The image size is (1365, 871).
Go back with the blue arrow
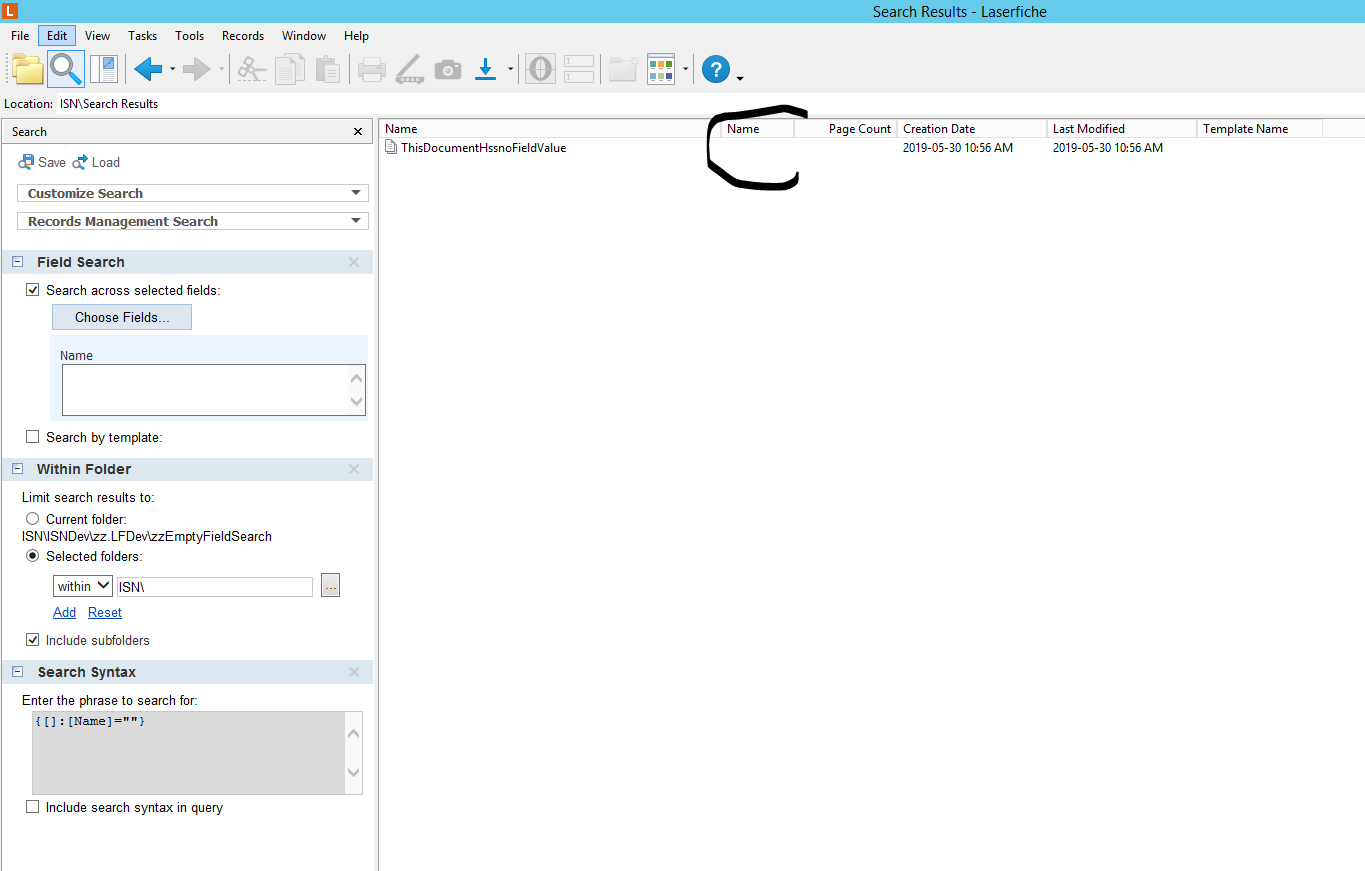point(148,69)
